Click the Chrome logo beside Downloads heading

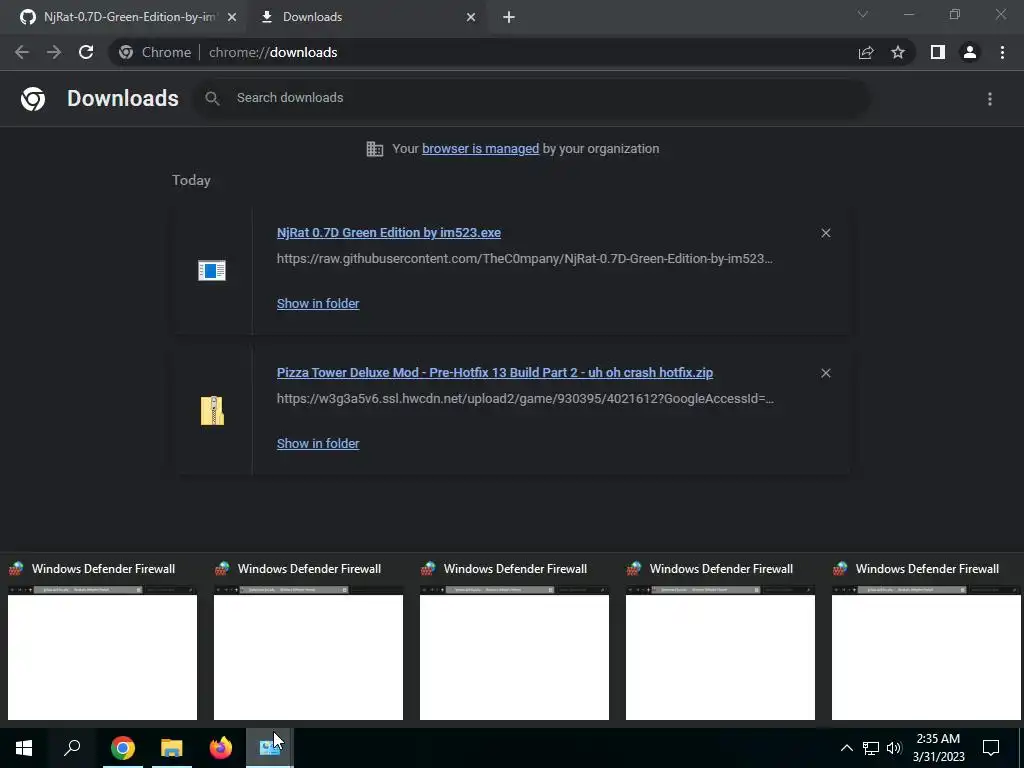click(33, 99)
